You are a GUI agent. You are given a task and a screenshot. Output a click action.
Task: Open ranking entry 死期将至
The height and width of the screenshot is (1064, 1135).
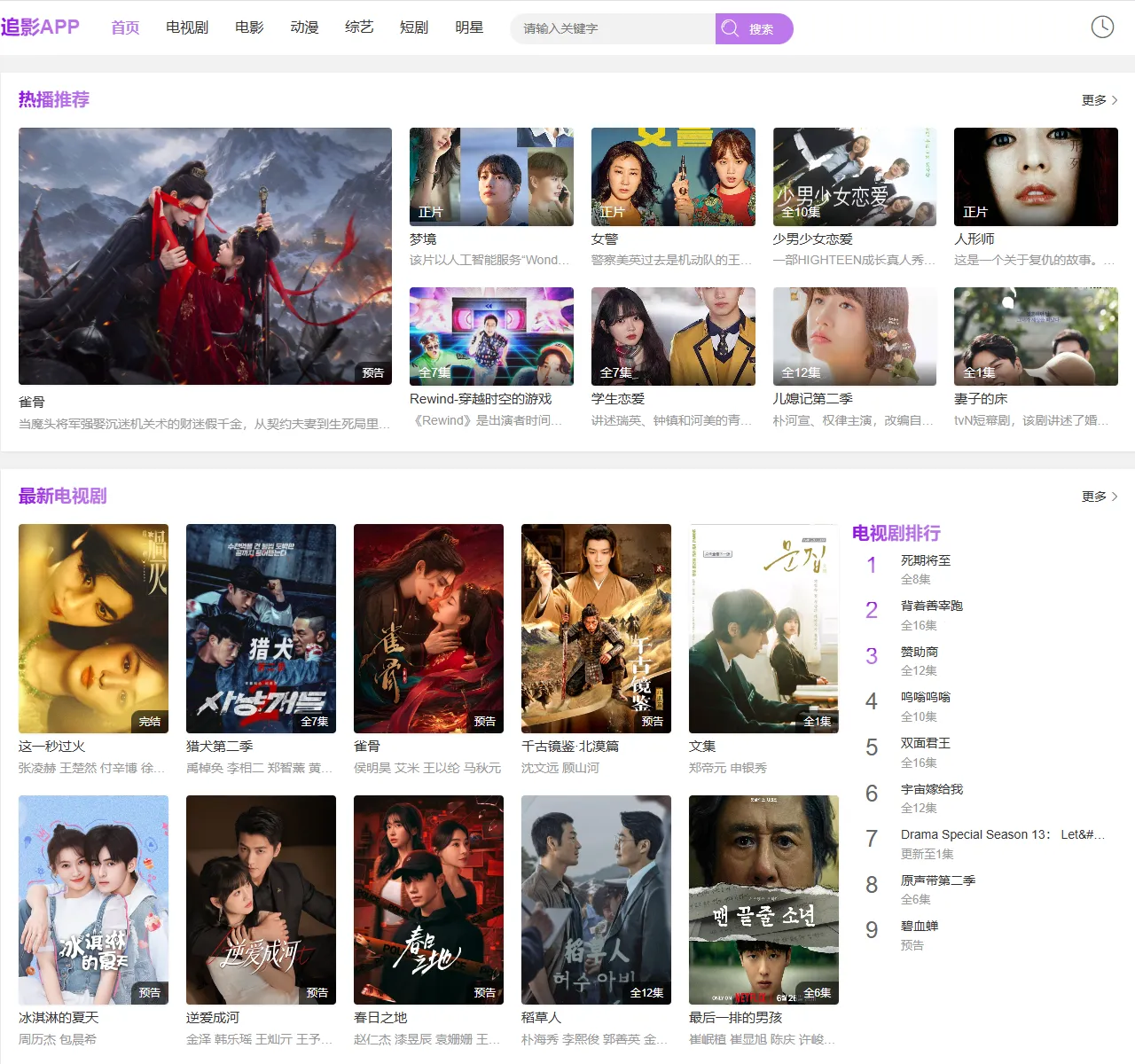(x=926, y=560)
